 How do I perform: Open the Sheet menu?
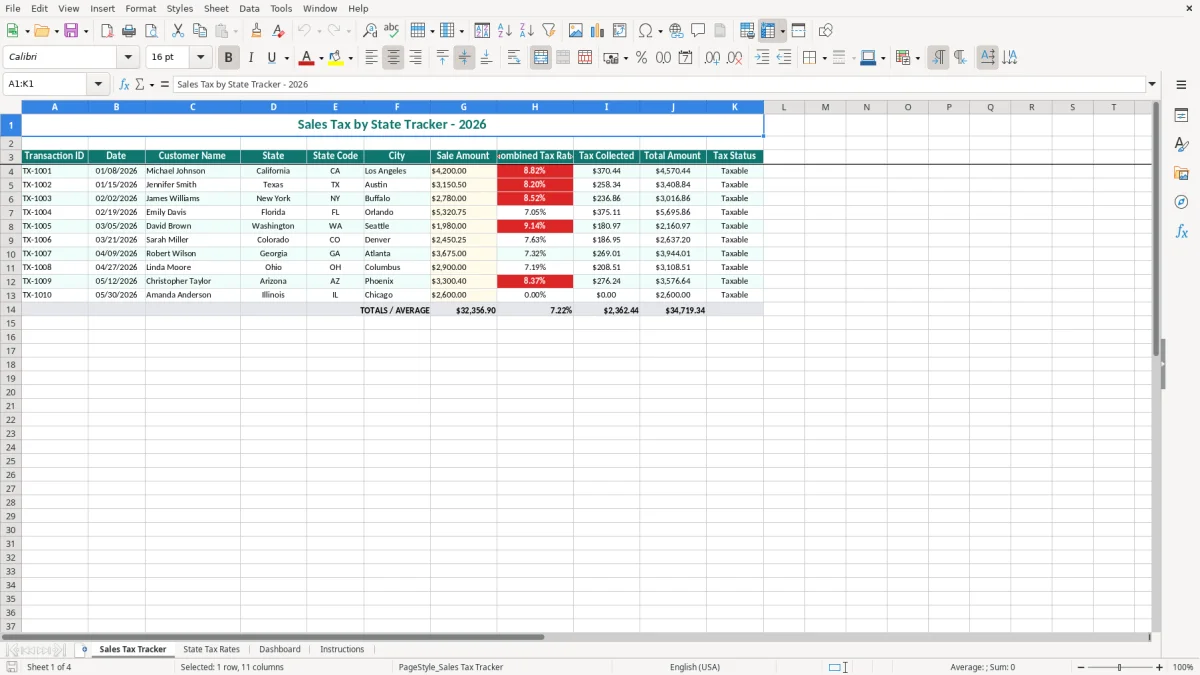(216, 8)
